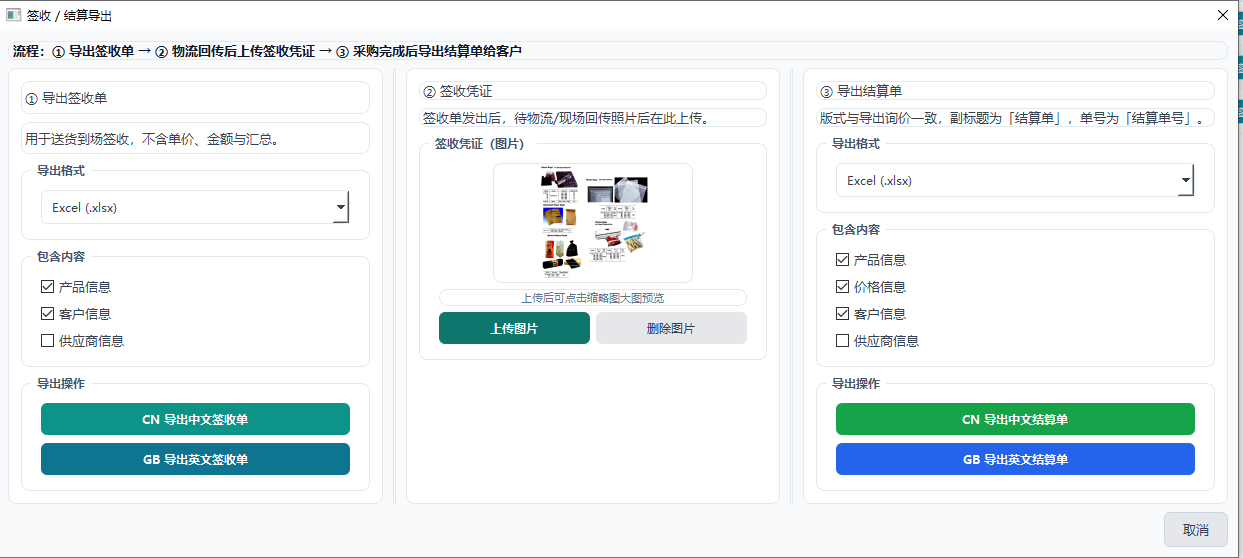Click GB 导出英文签收单 button
Screen dimensions: 1243x558
pyautogui.click(x=195, y=459)
